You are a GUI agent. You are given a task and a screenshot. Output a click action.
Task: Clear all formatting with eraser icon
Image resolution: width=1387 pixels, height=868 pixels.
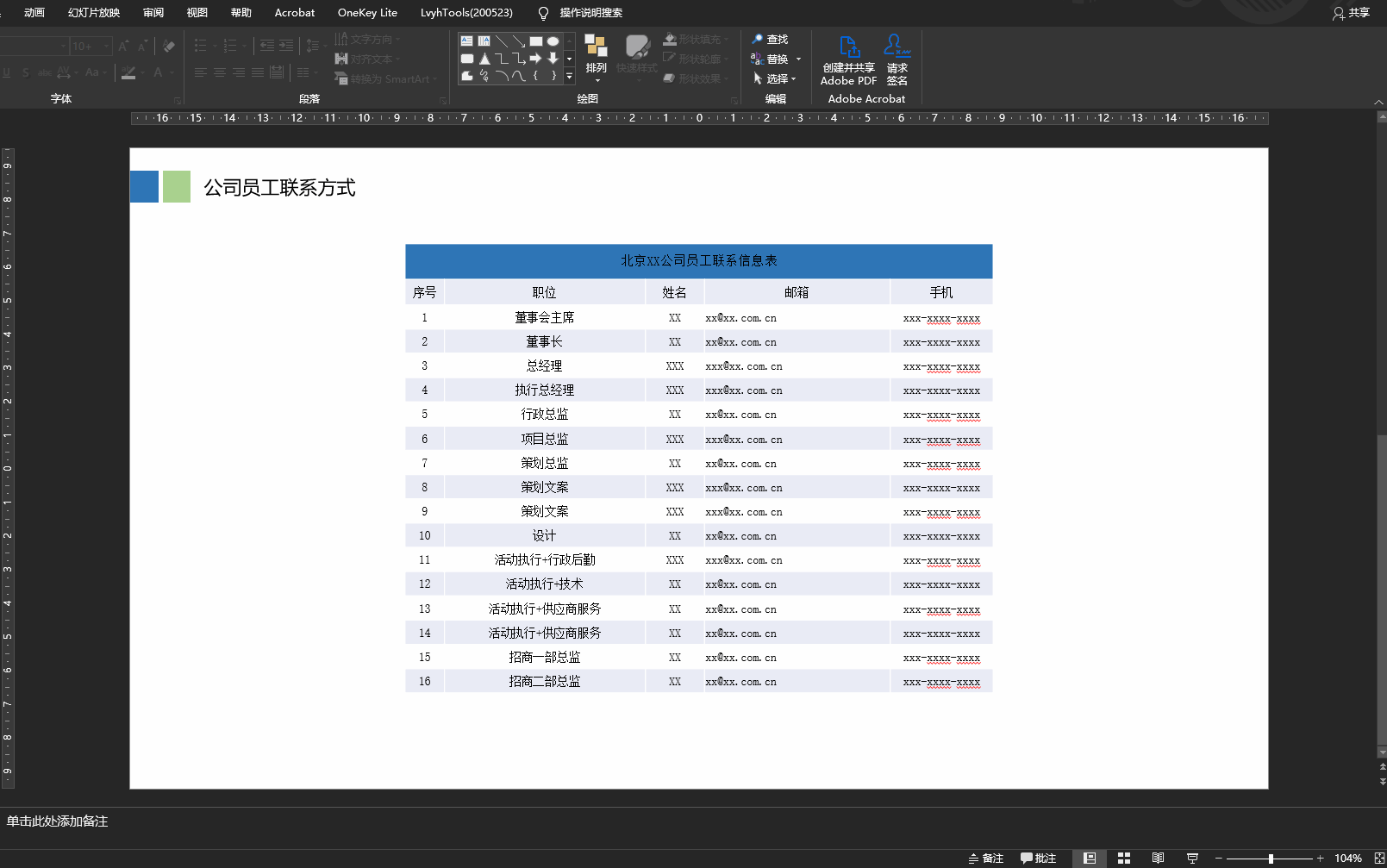pos(168,46)
